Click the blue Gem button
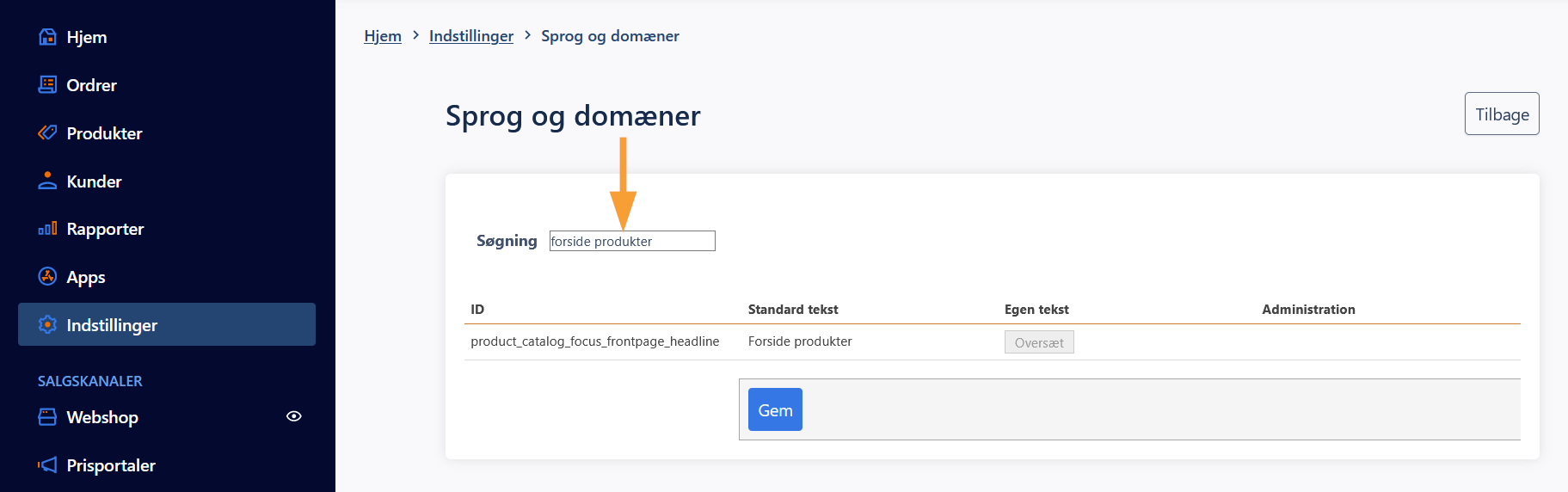The width and height of the screenshot is (1568, 492). click(x=775, y=409)
